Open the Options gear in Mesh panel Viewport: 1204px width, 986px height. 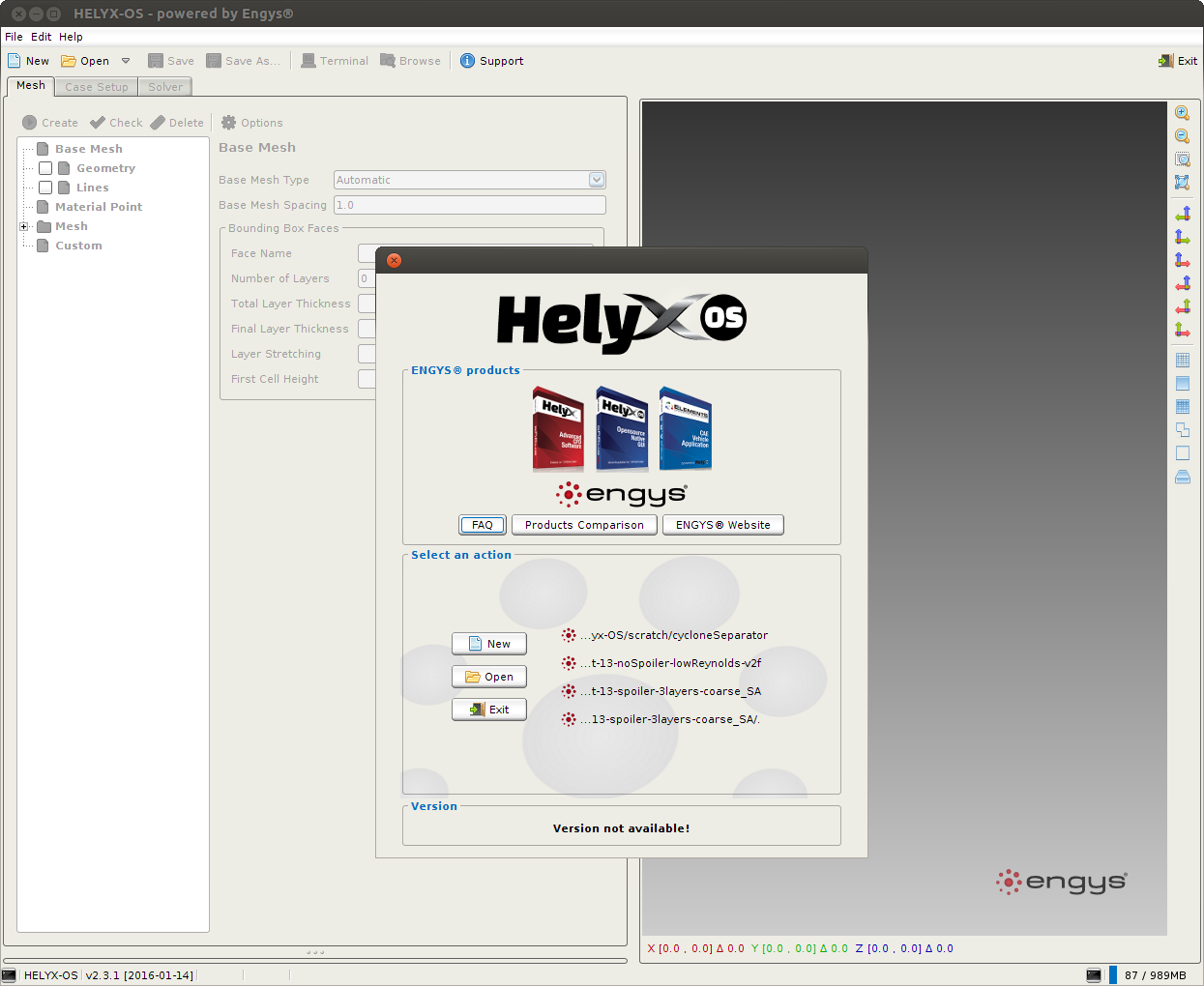[251, 123]
